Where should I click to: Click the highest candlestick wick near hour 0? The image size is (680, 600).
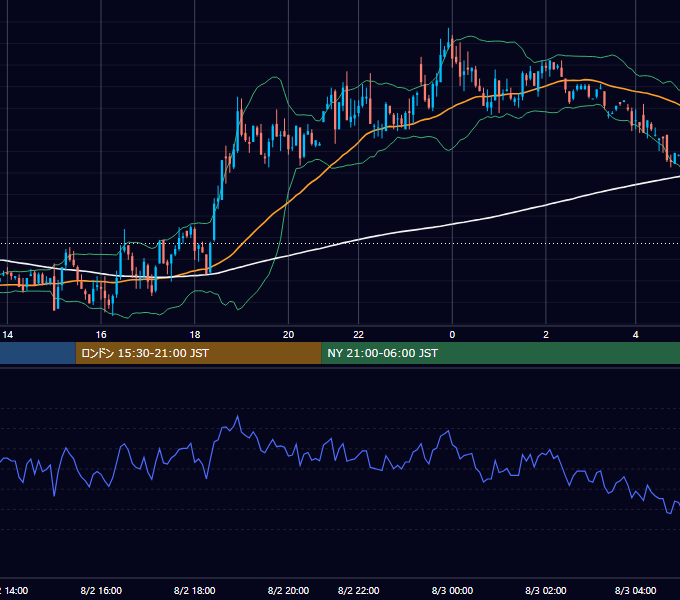[x=448, y=37]
